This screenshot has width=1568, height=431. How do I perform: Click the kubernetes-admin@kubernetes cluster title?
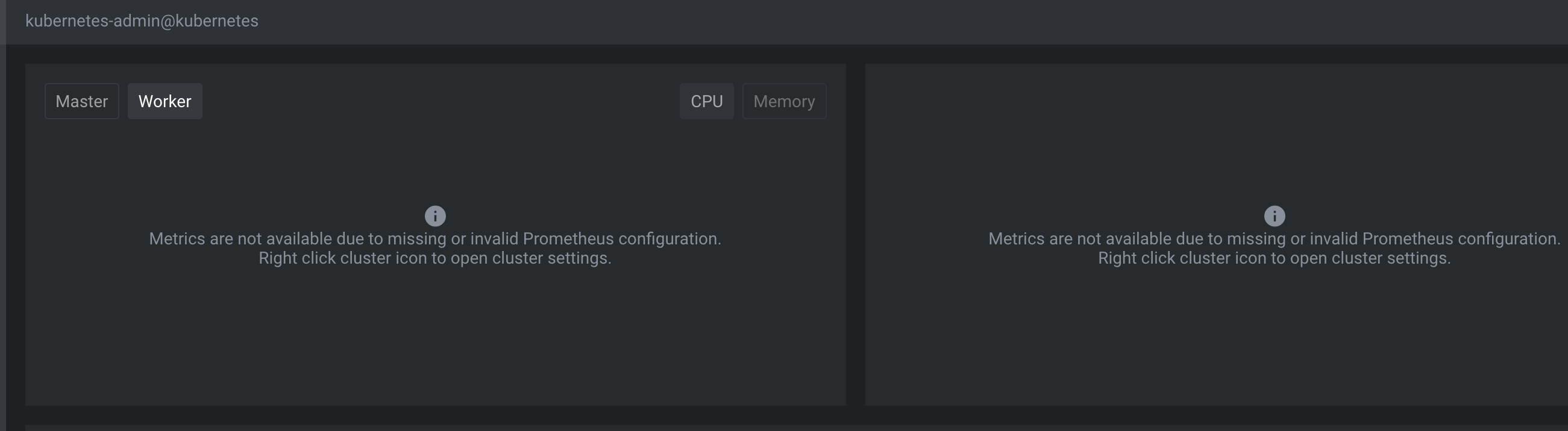coord(141,21)
